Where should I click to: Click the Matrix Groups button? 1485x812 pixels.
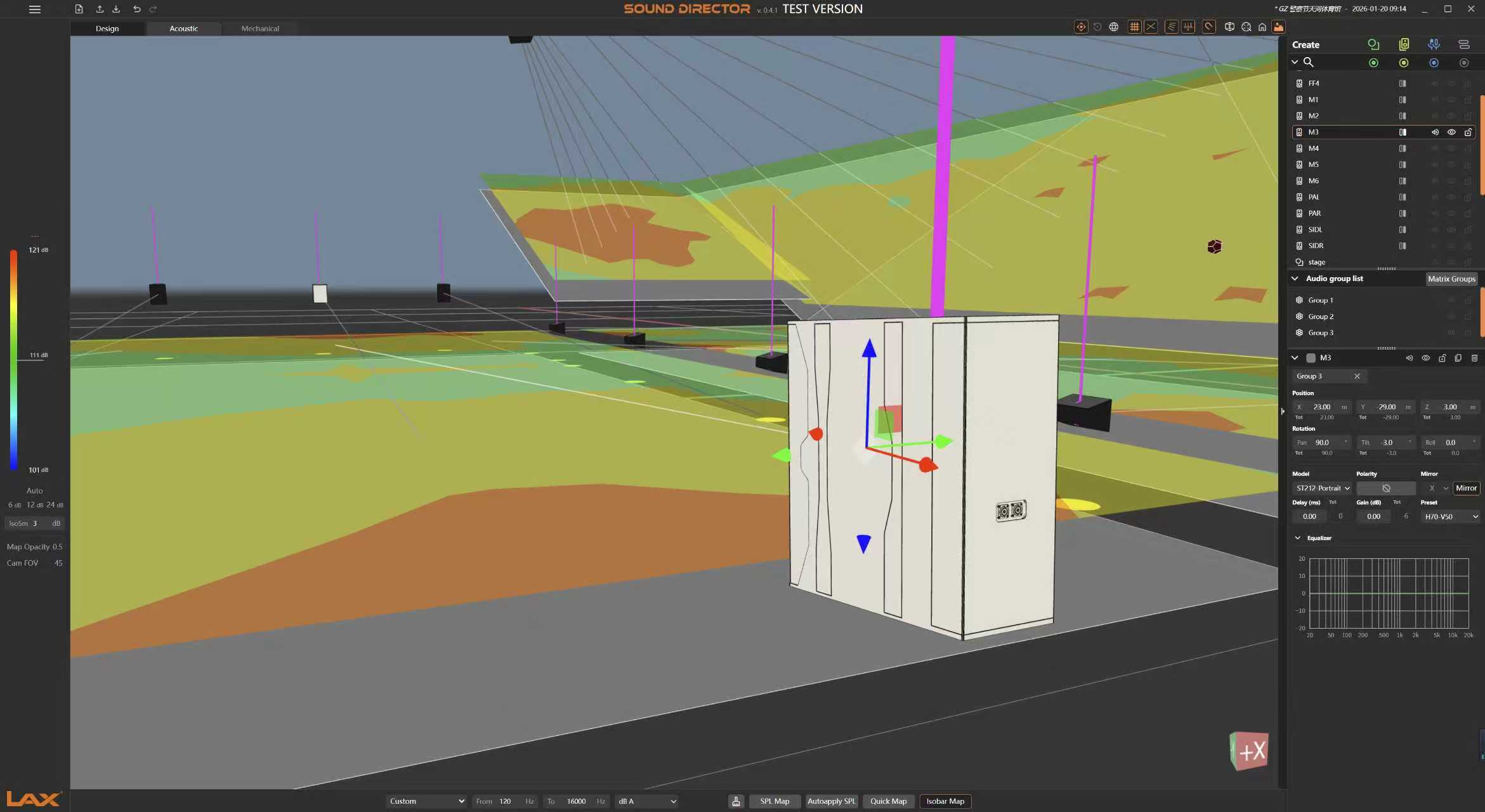pos(1451,278)
